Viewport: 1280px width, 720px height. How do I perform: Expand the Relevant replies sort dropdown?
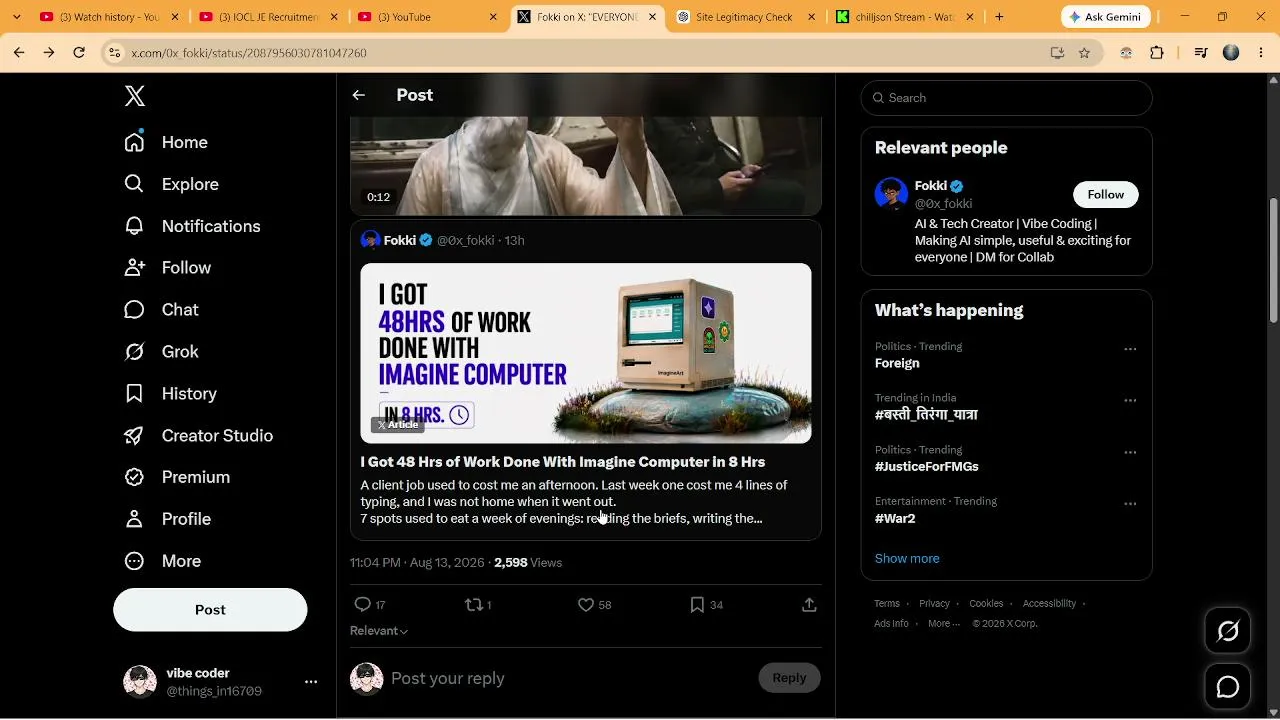click(379, 631)
